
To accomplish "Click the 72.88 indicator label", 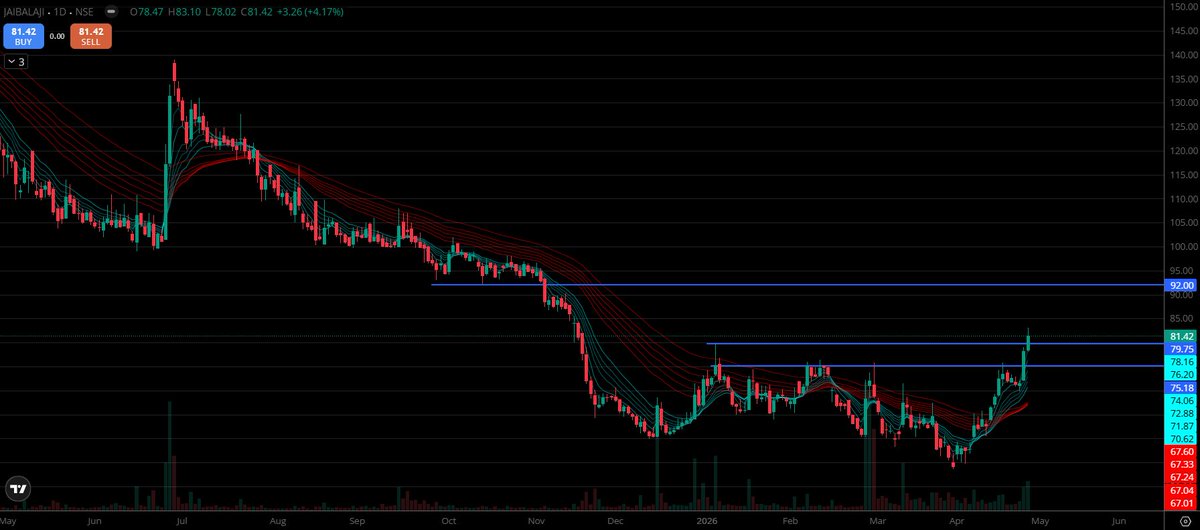I will click(x=1181, y=413).
